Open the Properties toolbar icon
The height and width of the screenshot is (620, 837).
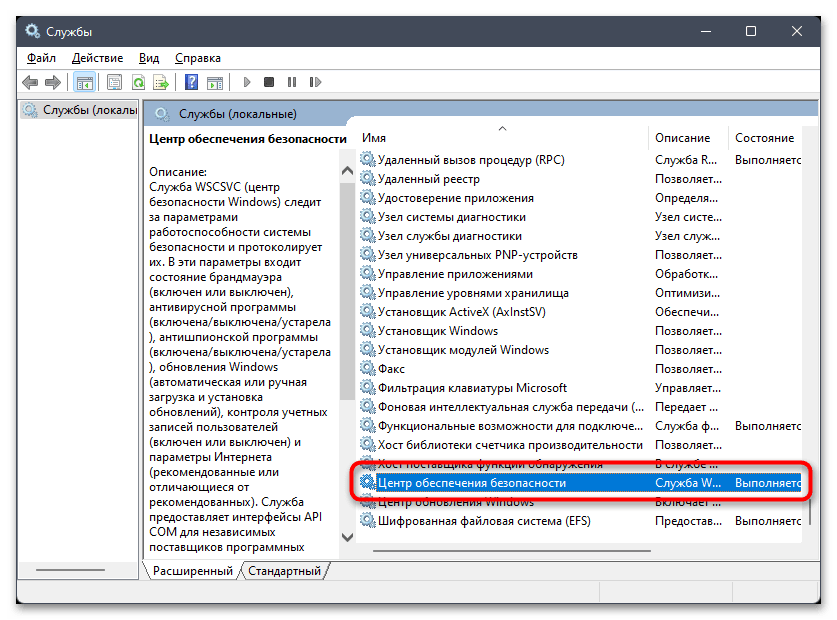(114, 82)
